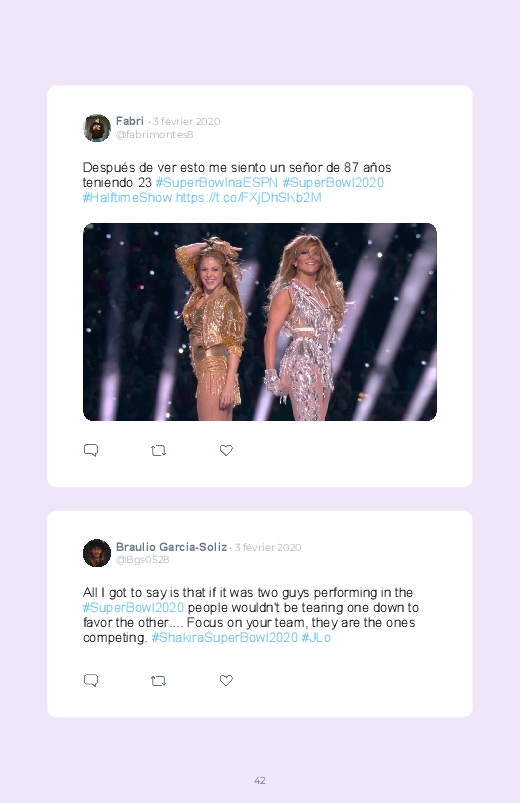Open Fabri's profile avatar

(97, 128)
